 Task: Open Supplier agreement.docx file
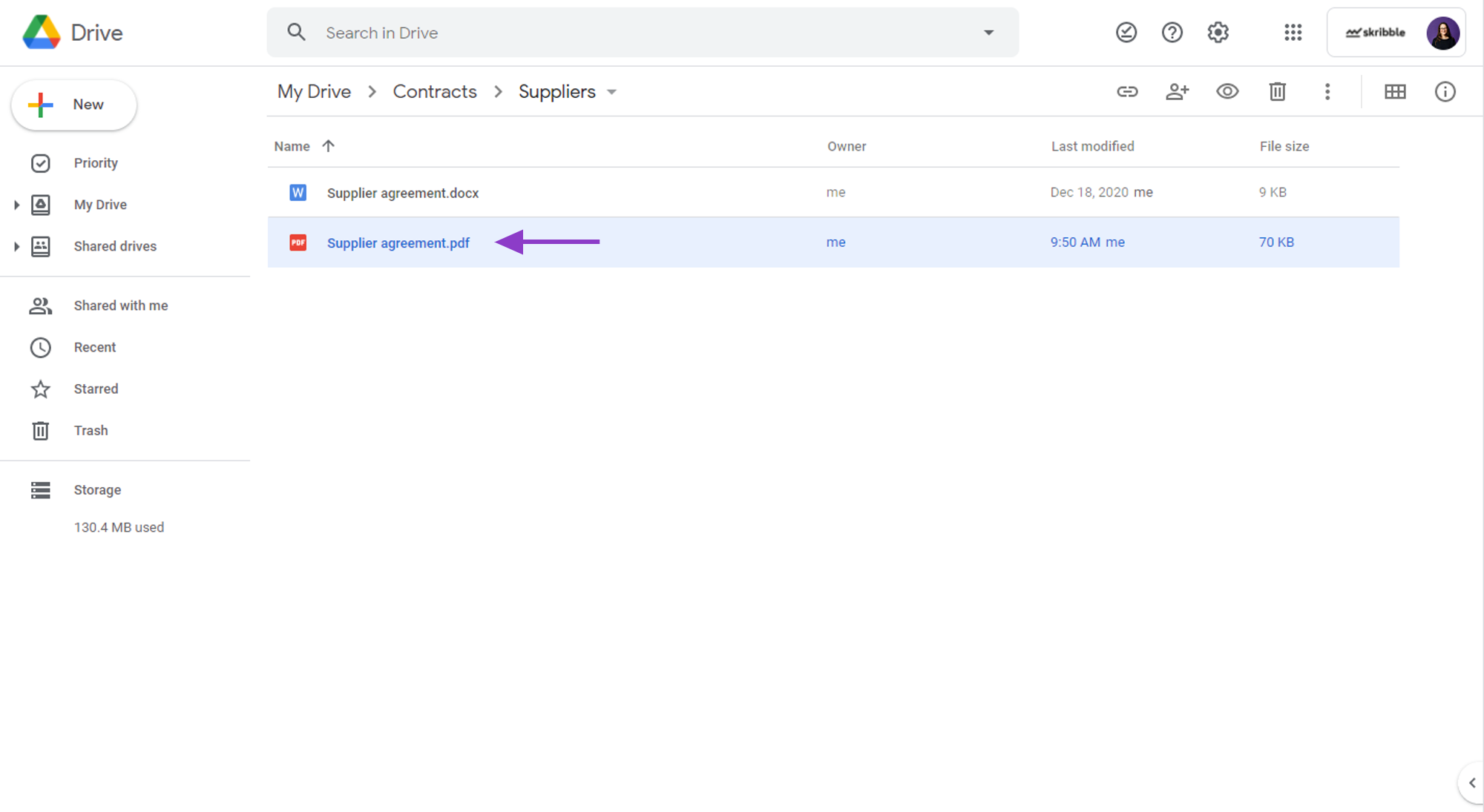coord(403,192)
